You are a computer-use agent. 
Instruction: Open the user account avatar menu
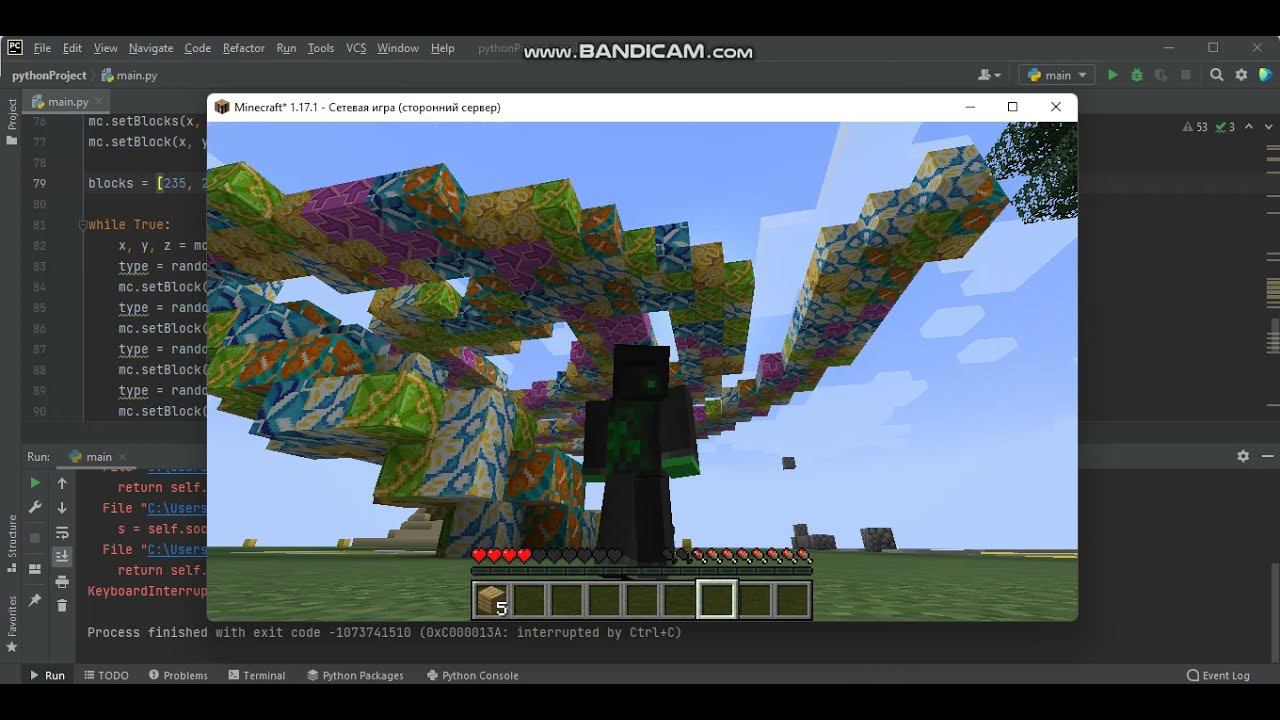(989, 75)
